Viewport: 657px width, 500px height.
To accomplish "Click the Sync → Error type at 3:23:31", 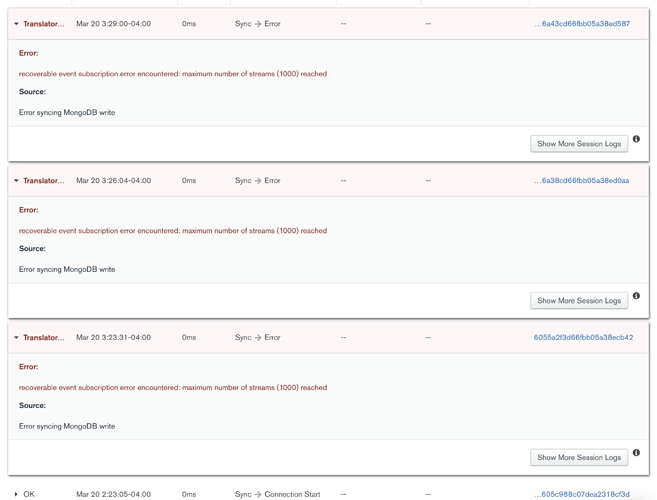I will (x=258, y=338).
